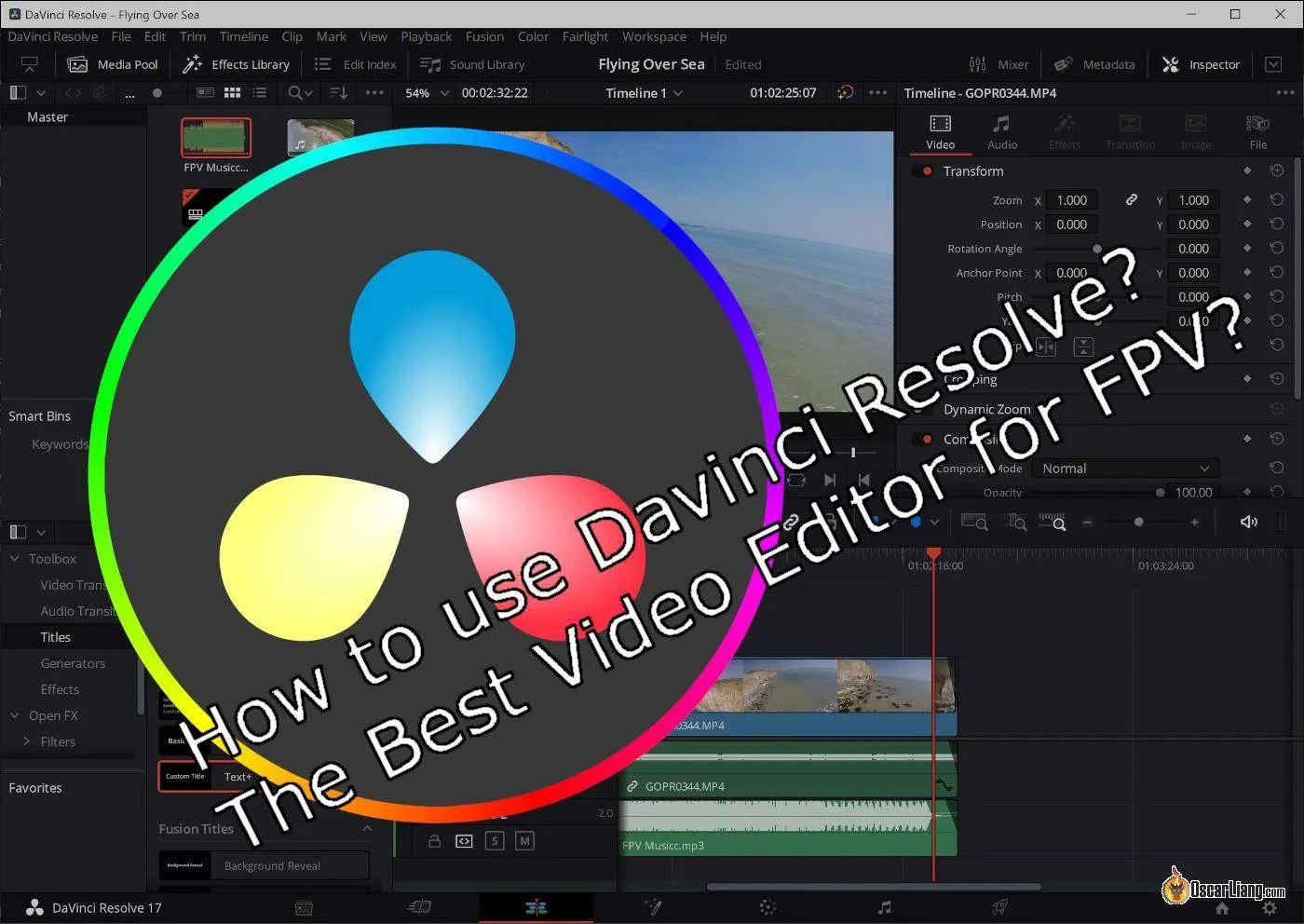Click the media pool sort icon
The height and width of the screenshot is (924, 1304).
pos(338,93)
